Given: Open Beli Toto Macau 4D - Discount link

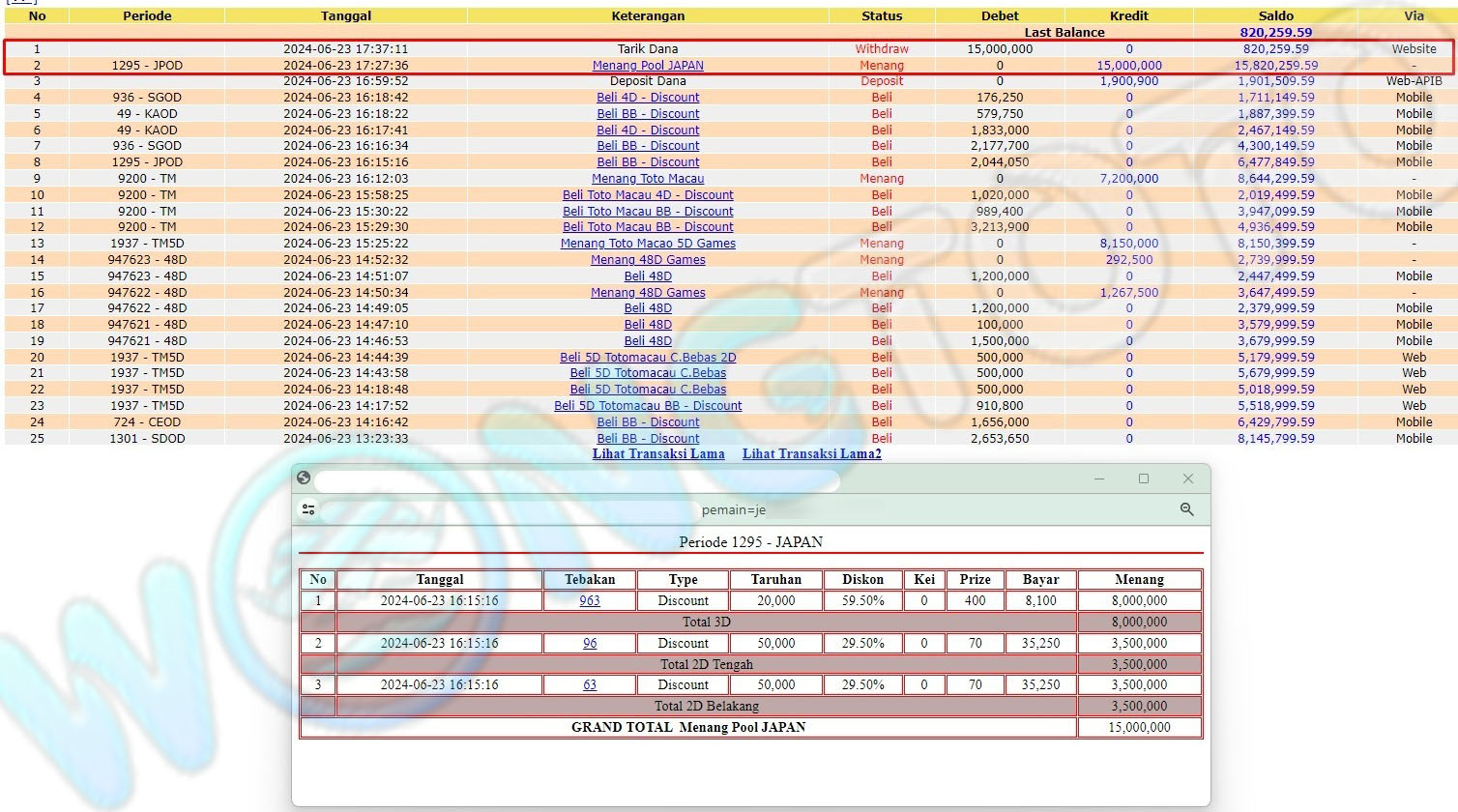Looking at the screenshot, I should click(648, 195).
